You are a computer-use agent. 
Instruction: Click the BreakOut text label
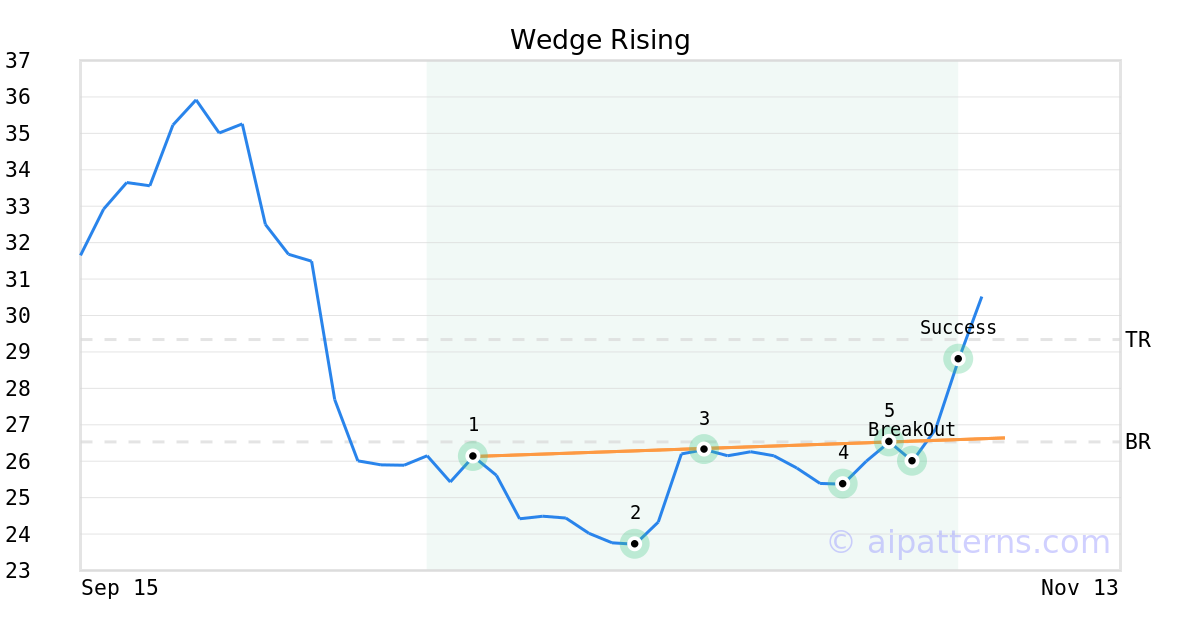pos(911,430)
